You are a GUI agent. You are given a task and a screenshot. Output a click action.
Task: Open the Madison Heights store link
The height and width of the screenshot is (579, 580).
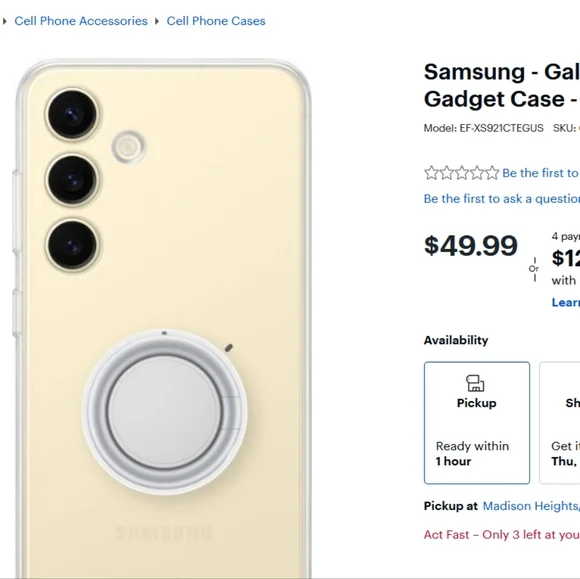point(531,506)
